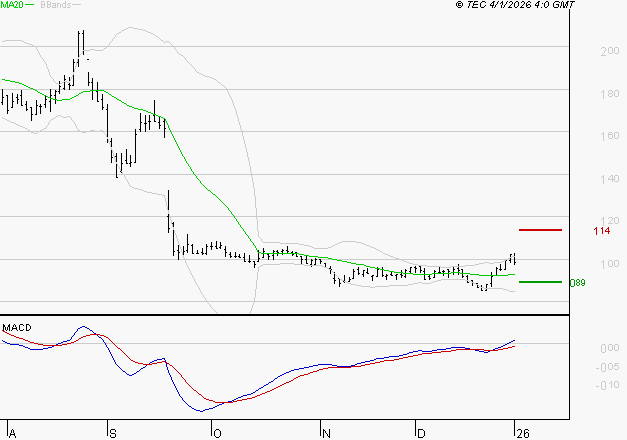Click the 26 year label on time axis

click(523, 434)
